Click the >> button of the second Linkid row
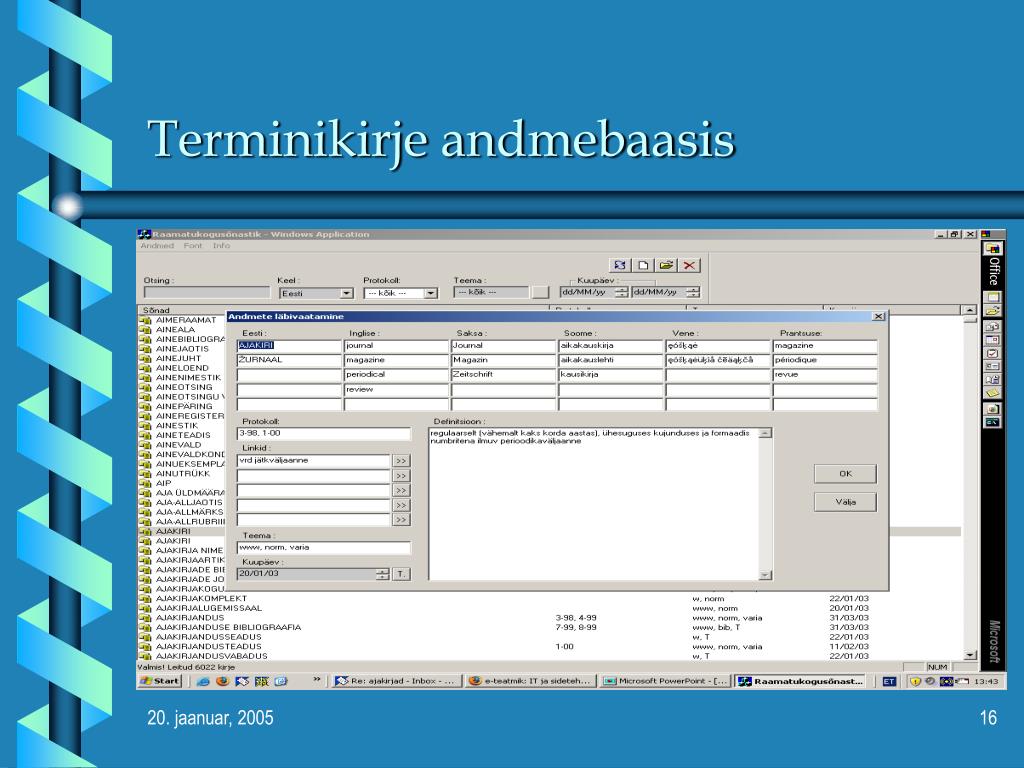The image size is (1024, 768). [401, 476]
